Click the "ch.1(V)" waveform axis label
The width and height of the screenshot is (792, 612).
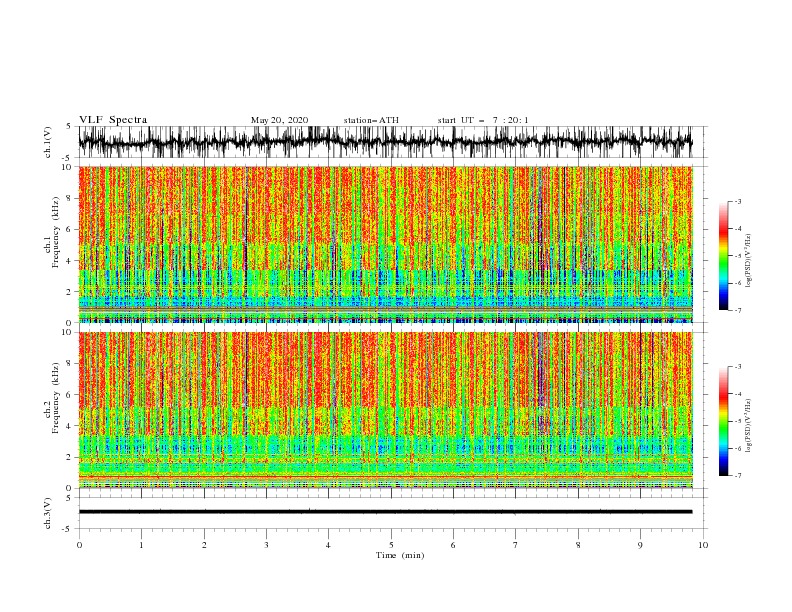(48, 142)
